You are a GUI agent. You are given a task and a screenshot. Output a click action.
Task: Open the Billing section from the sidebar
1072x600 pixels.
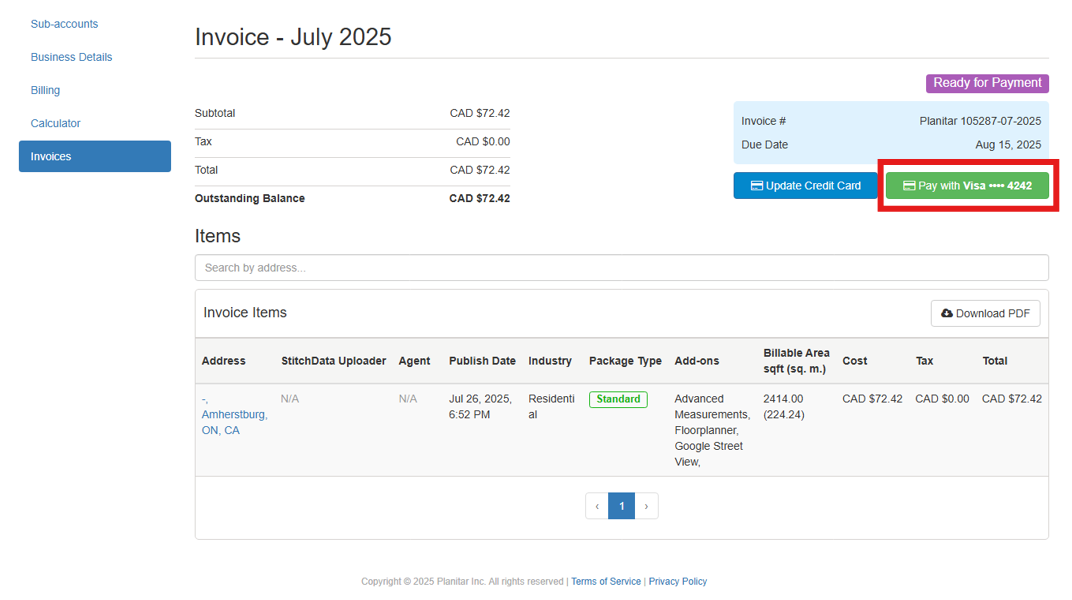click(x=45, y=90)
